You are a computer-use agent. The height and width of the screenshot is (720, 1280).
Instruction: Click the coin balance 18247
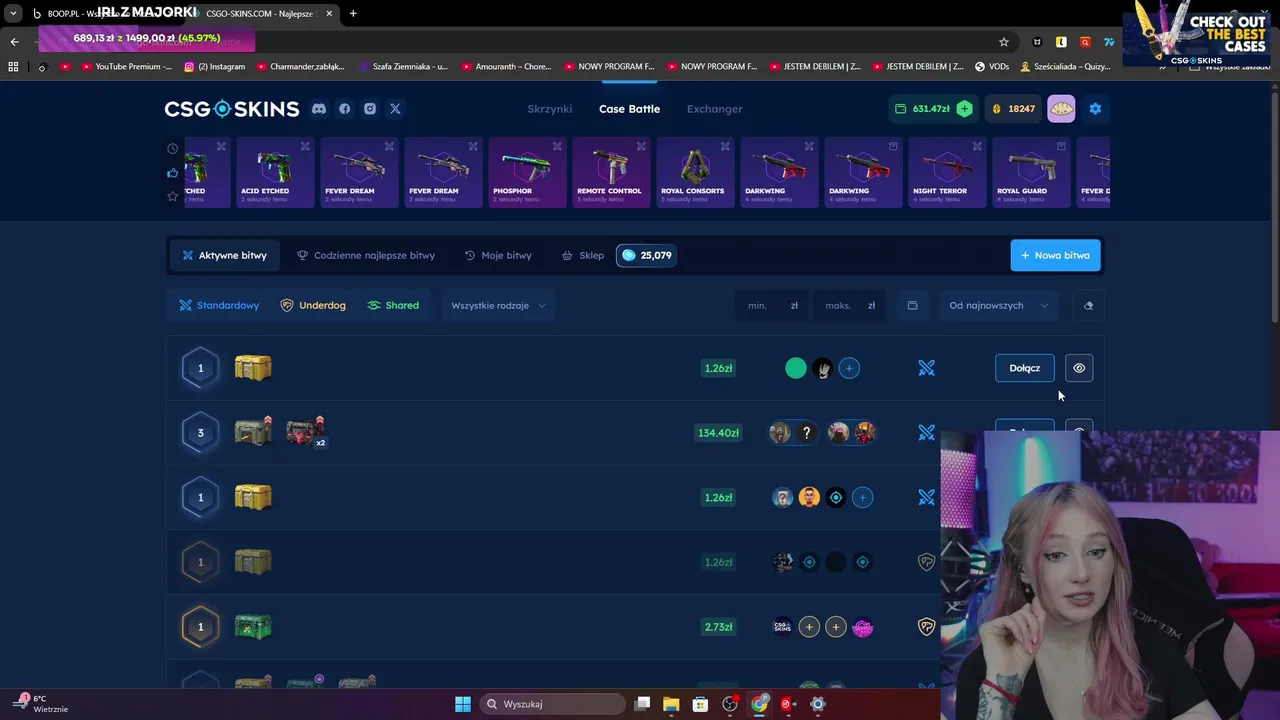point(1013,109)
